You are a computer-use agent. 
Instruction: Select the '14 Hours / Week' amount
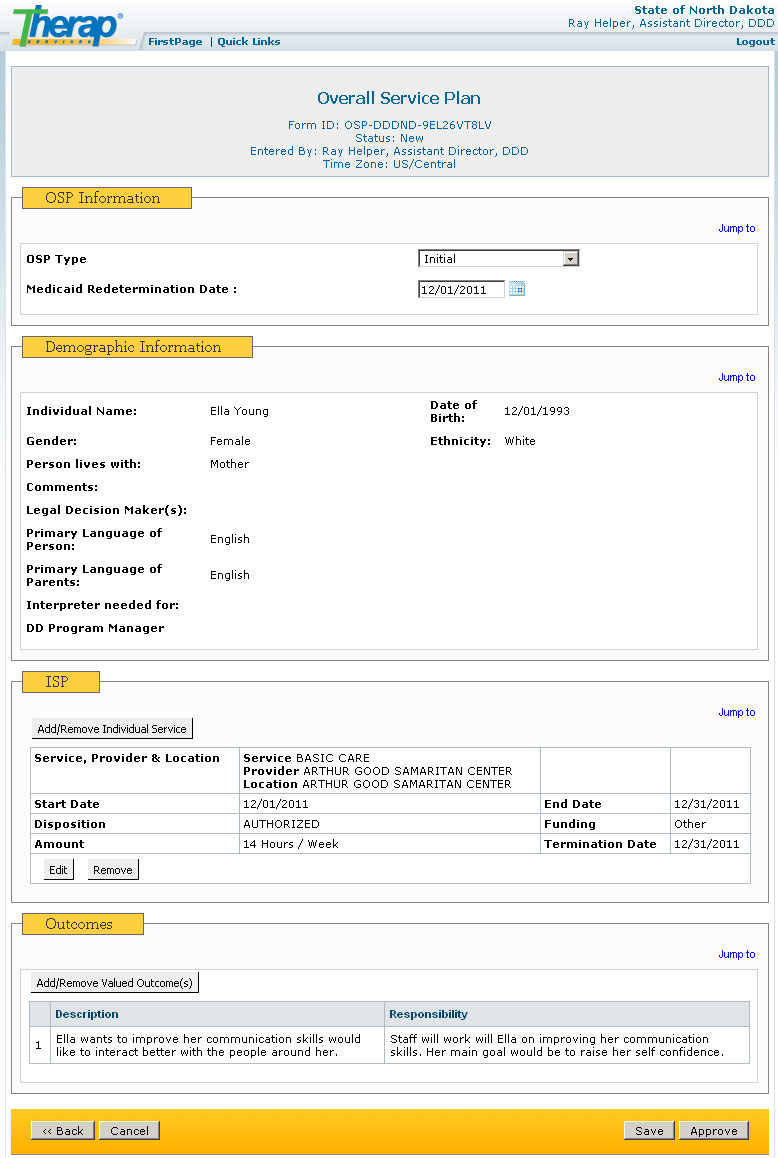pyautogui.click(x=291, y=844)
